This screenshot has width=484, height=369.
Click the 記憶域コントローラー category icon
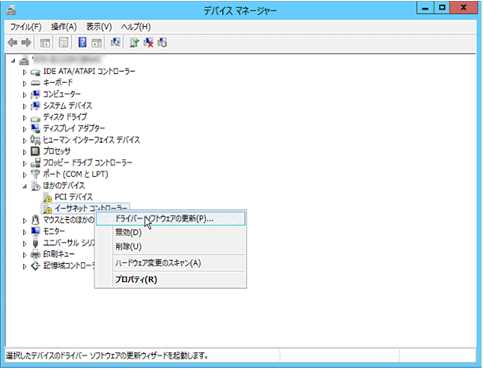pos(36,266)
